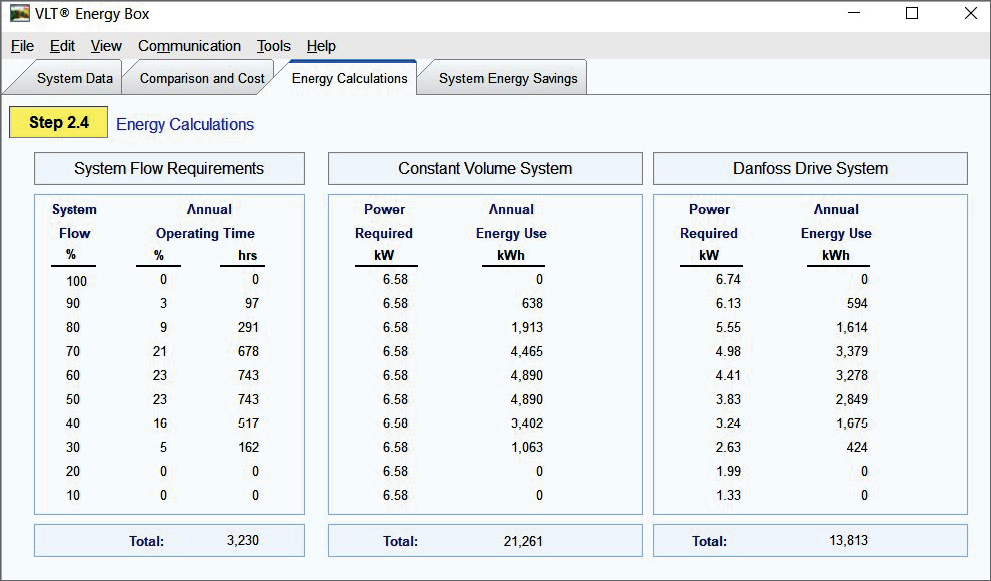This screenshot has width=991, height=581.
Task: Open the File menu
Action: pyautogui.click(x=22, y=46)
